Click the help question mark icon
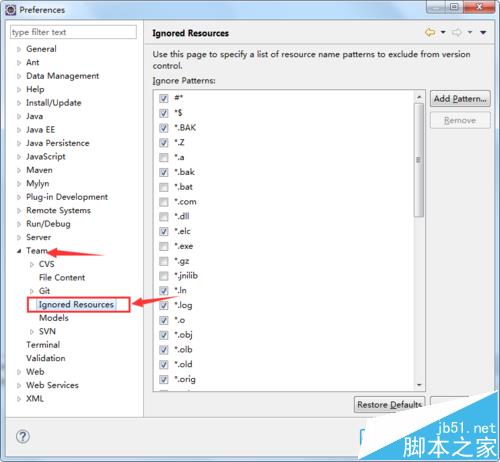Viewport: 500px width, 462px height. click(23, 436)
